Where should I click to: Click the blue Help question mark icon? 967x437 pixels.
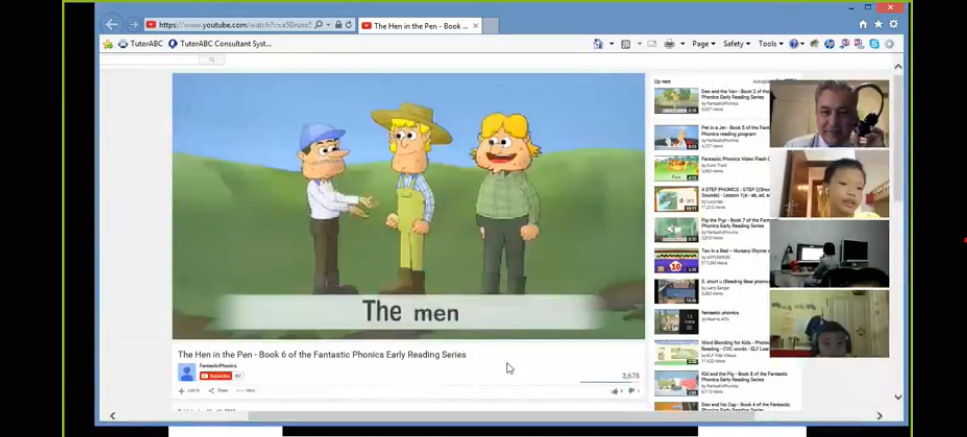tap(794, 44)
